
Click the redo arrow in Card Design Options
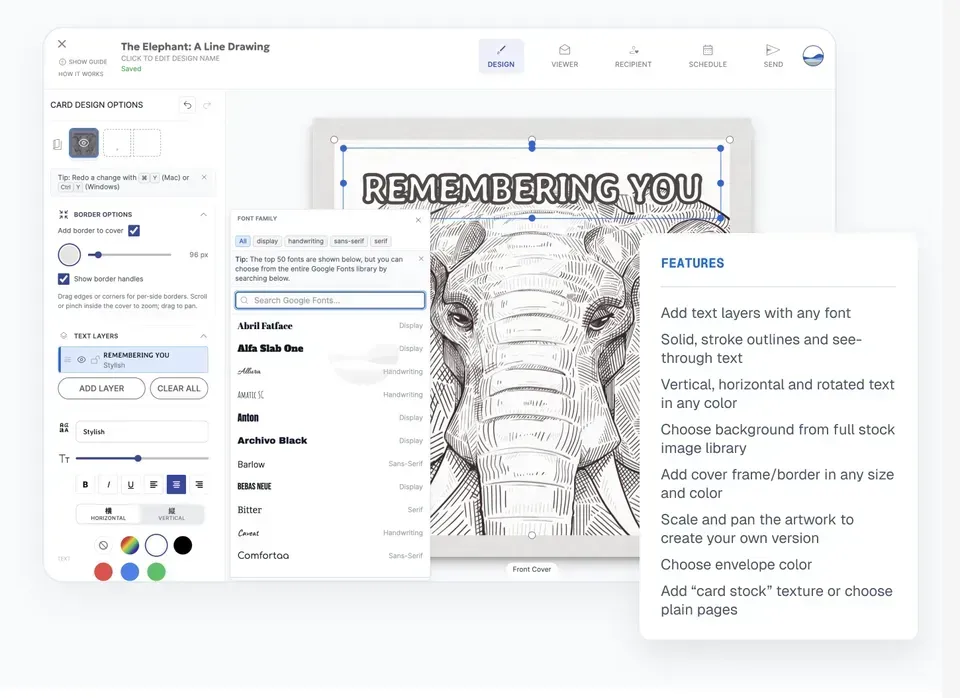click(208, 105)
